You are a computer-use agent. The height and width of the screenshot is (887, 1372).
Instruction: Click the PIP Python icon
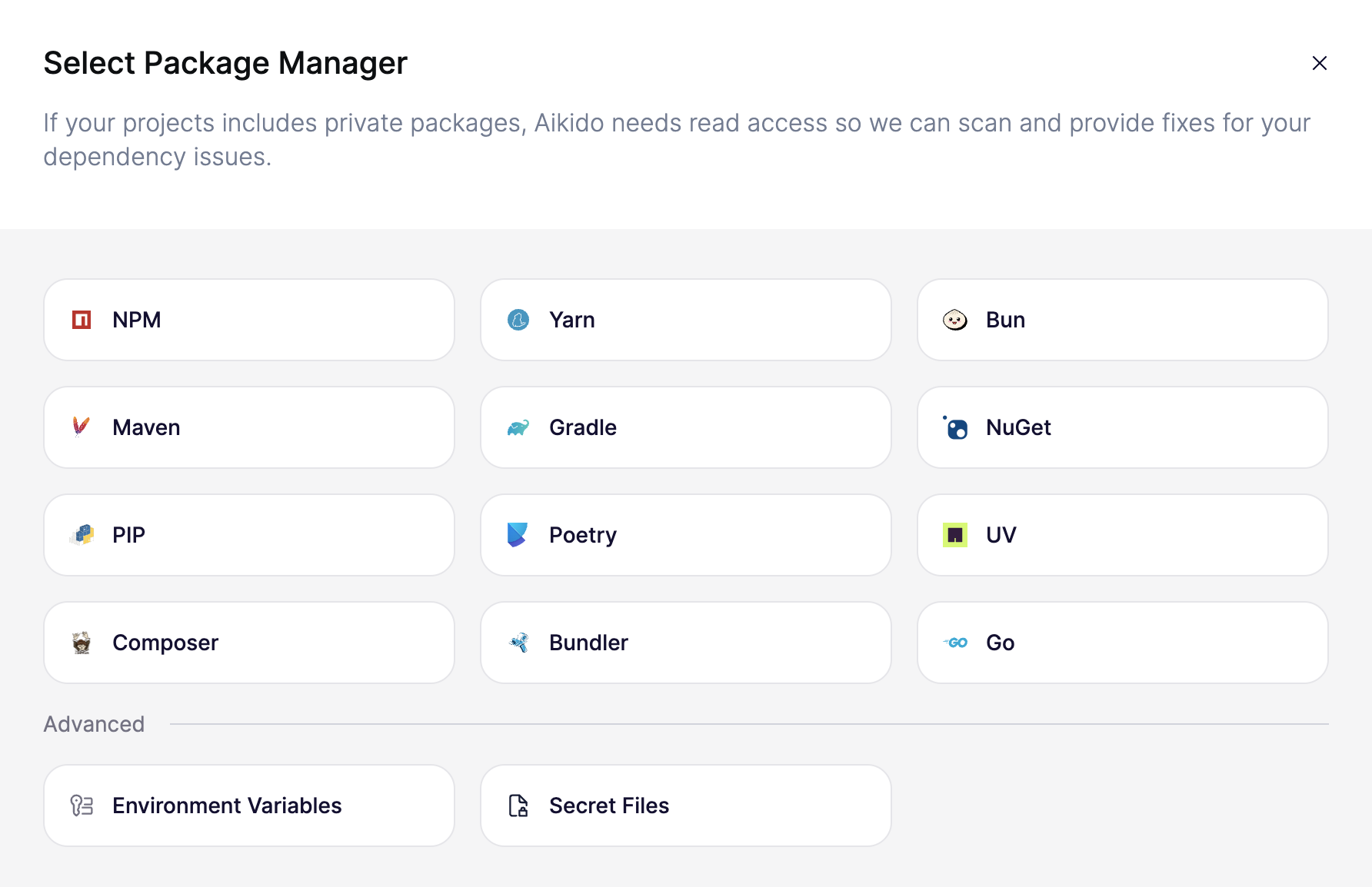pos(82,535)
